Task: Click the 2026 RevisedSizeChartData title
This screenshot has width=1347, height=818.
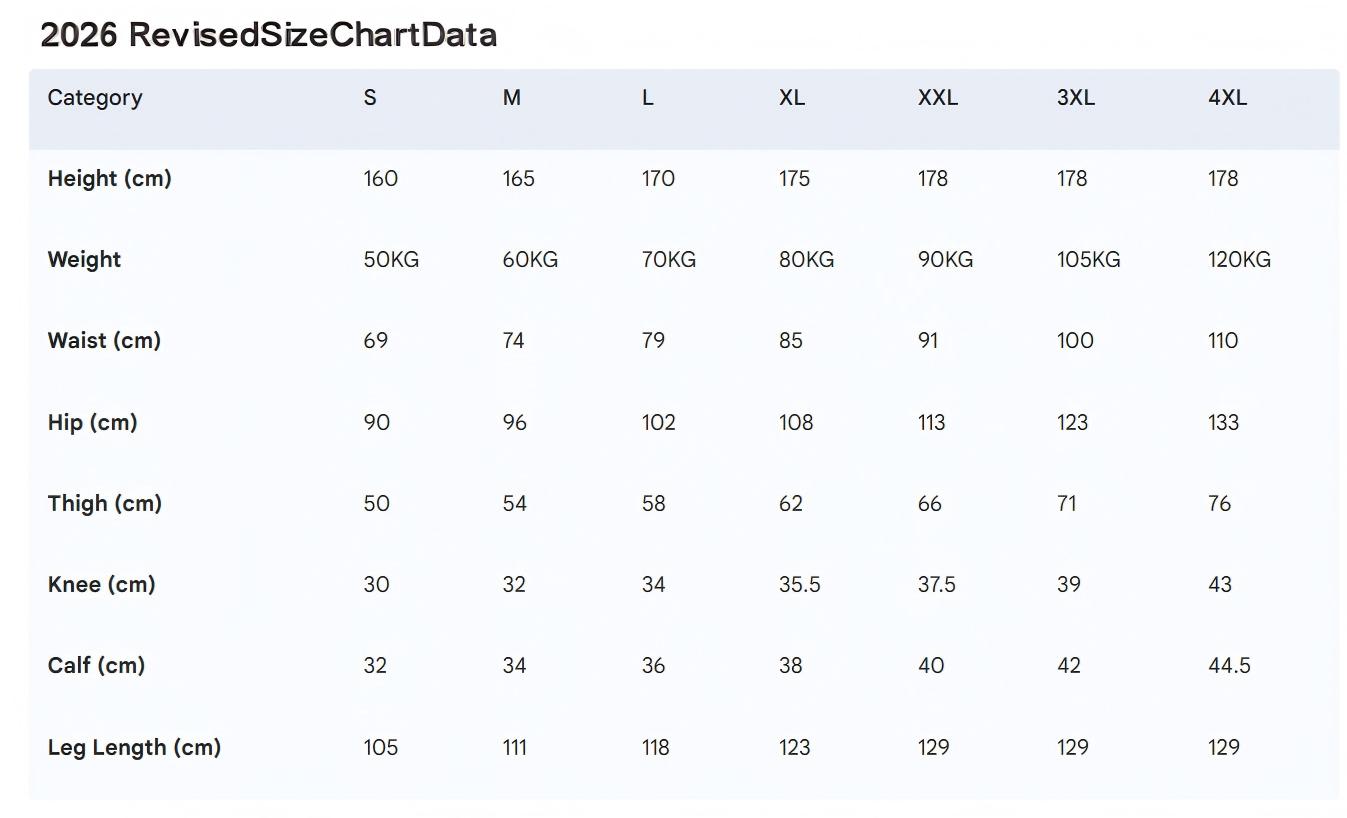Action: pos(268,35)
